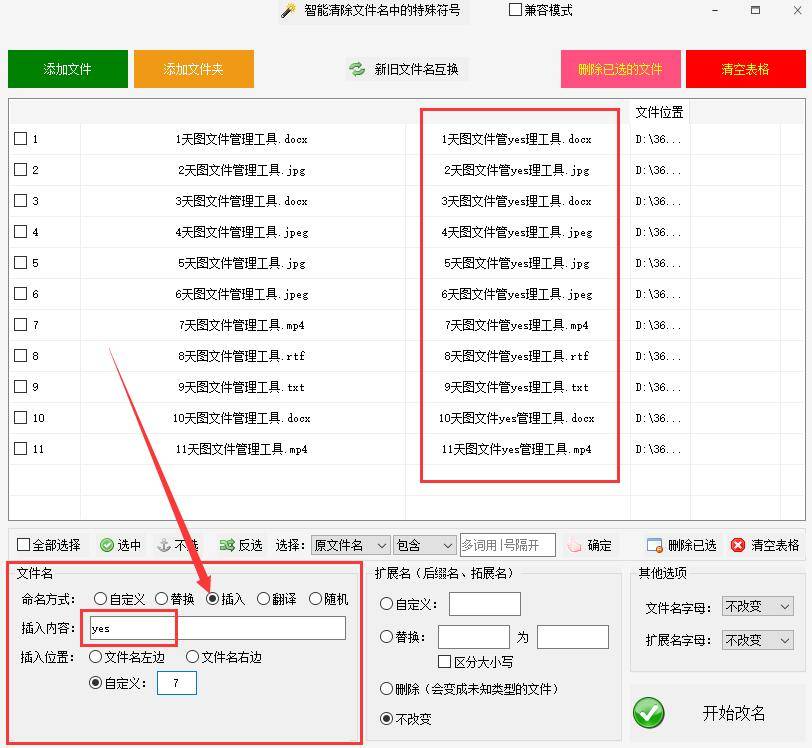Open the 原文件名 dropdown
812x748 pixels.
[x=350, y=545]
